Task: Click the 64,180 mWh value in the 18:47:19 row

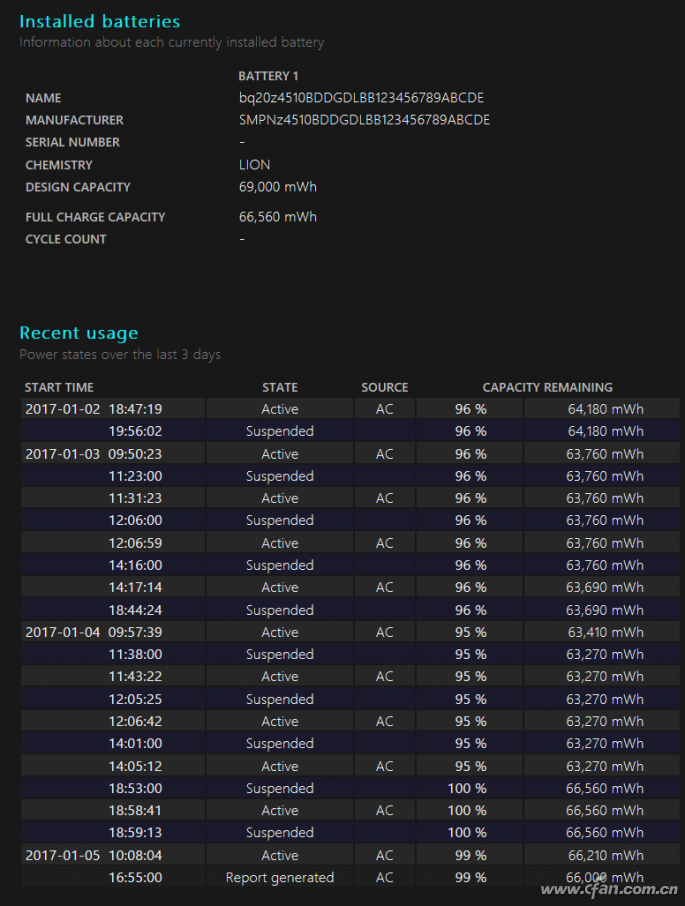Action: 605,409
